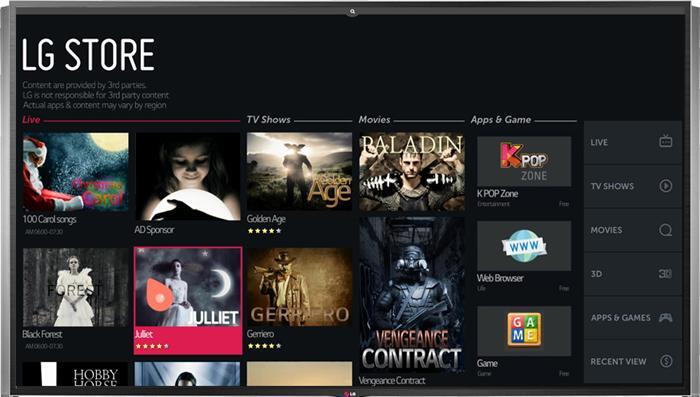Click the Apps & Games gamepad icon

666,318
